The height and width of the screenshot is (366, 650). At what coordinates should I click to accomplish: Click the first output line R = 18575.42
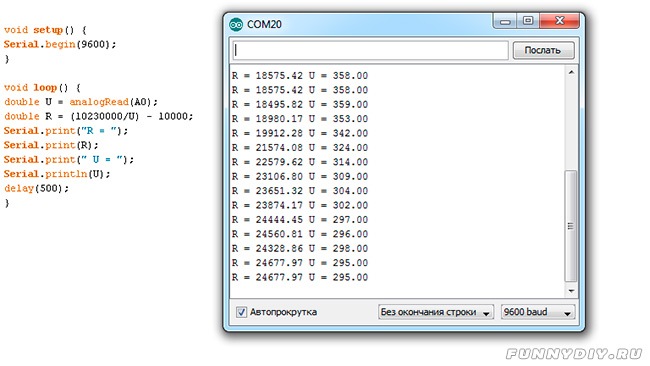(x=300, y=76)
